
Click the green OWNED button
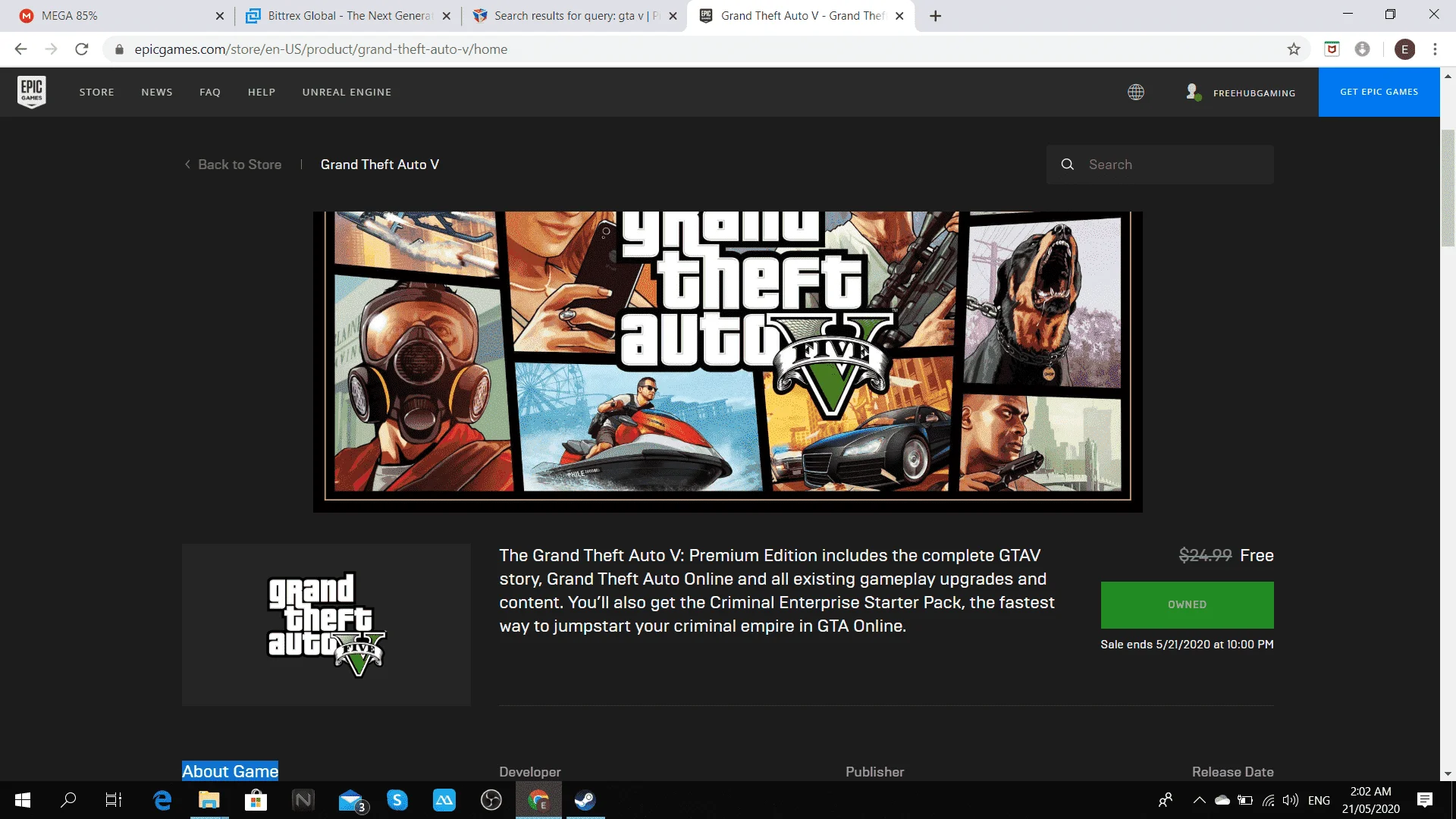coord(1187,605)
